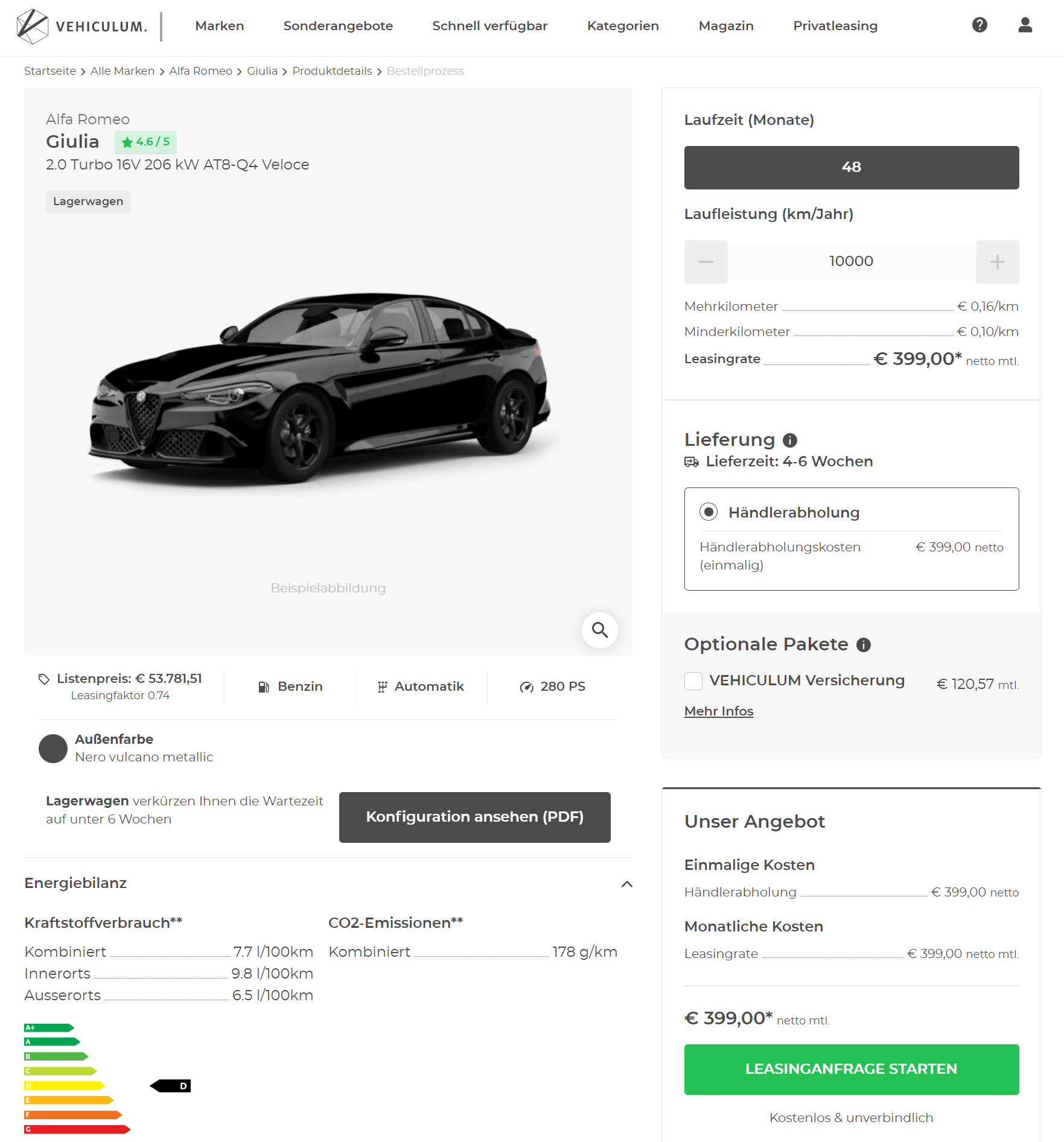Increase Laufleistung with the plus button

tap(997, 262)
